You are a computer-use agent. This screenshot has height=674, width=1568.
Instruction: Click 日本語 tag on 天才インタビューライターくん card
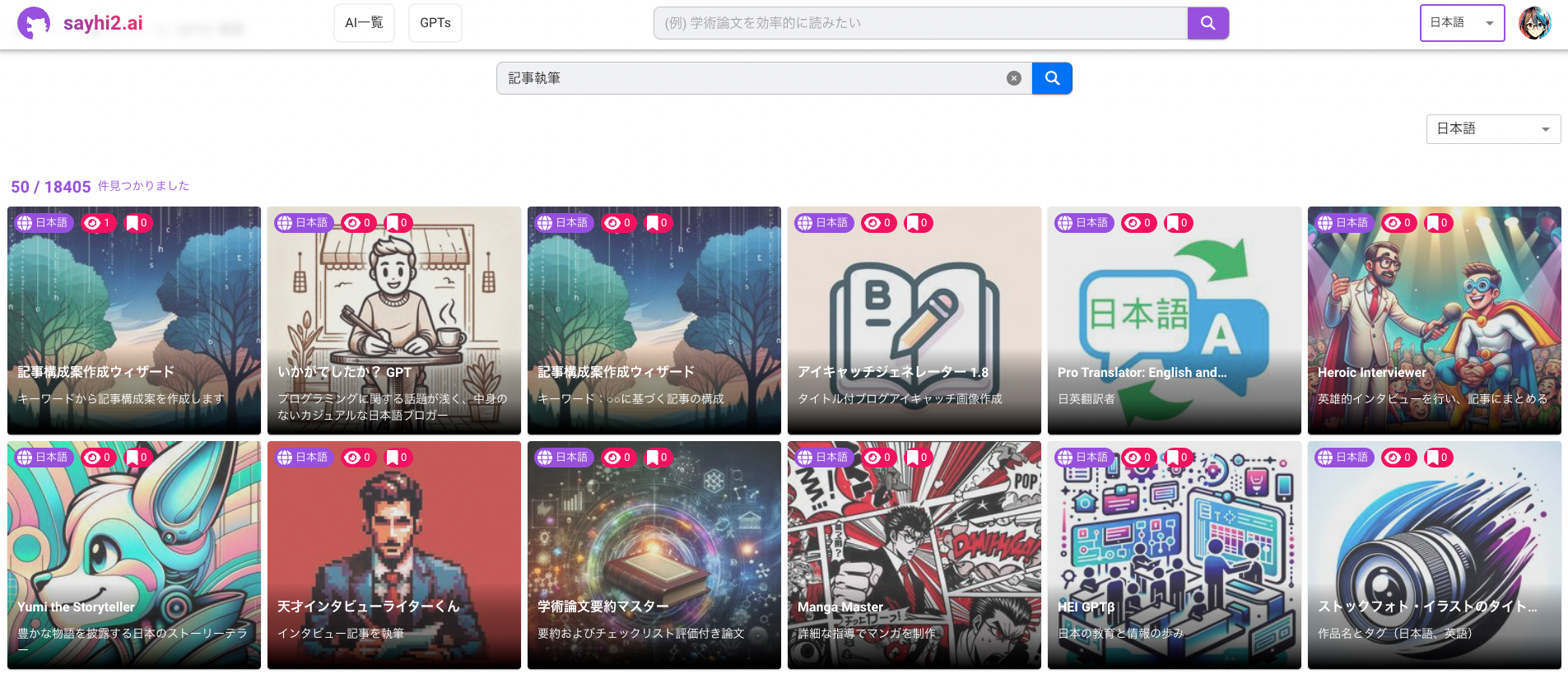(x=304, y=458)
